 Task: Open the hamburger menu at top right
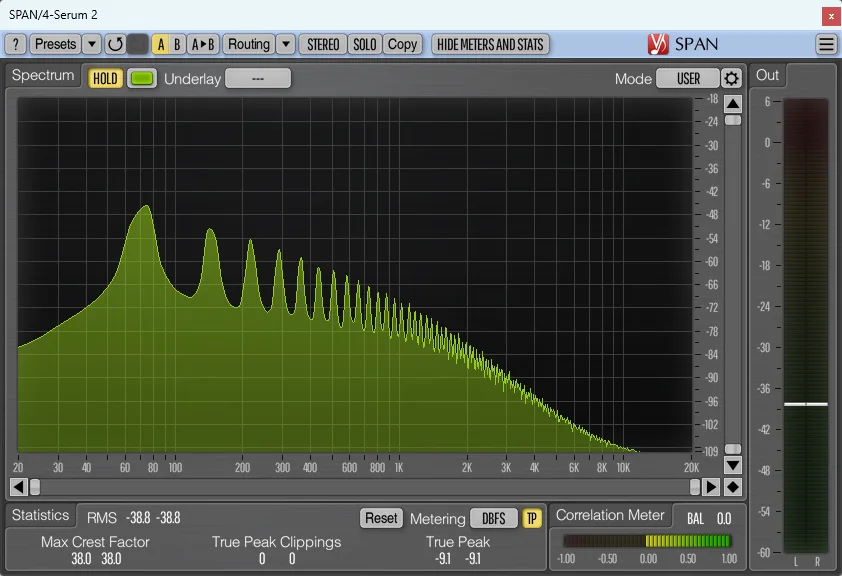[x=827, y=44]
